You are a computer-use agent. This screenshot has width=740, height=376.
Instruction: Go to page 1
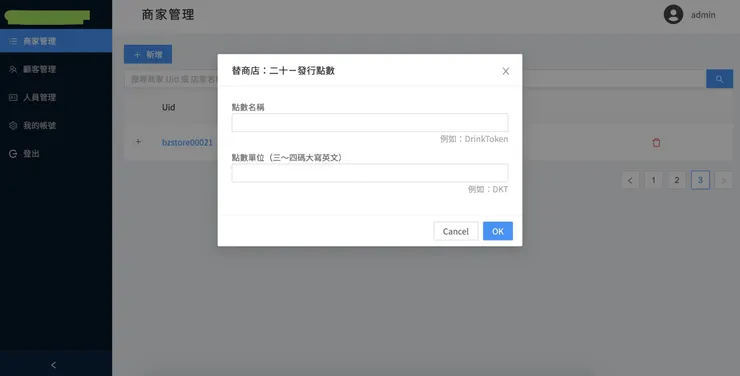point(653,180)
